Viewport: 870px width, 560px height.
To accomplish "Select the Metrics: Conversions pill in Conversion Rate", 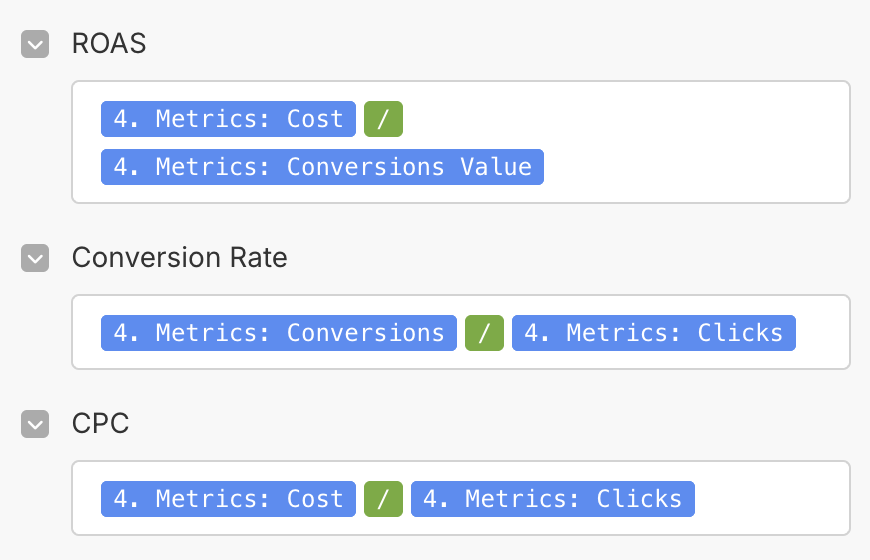I will coord(279,333).
